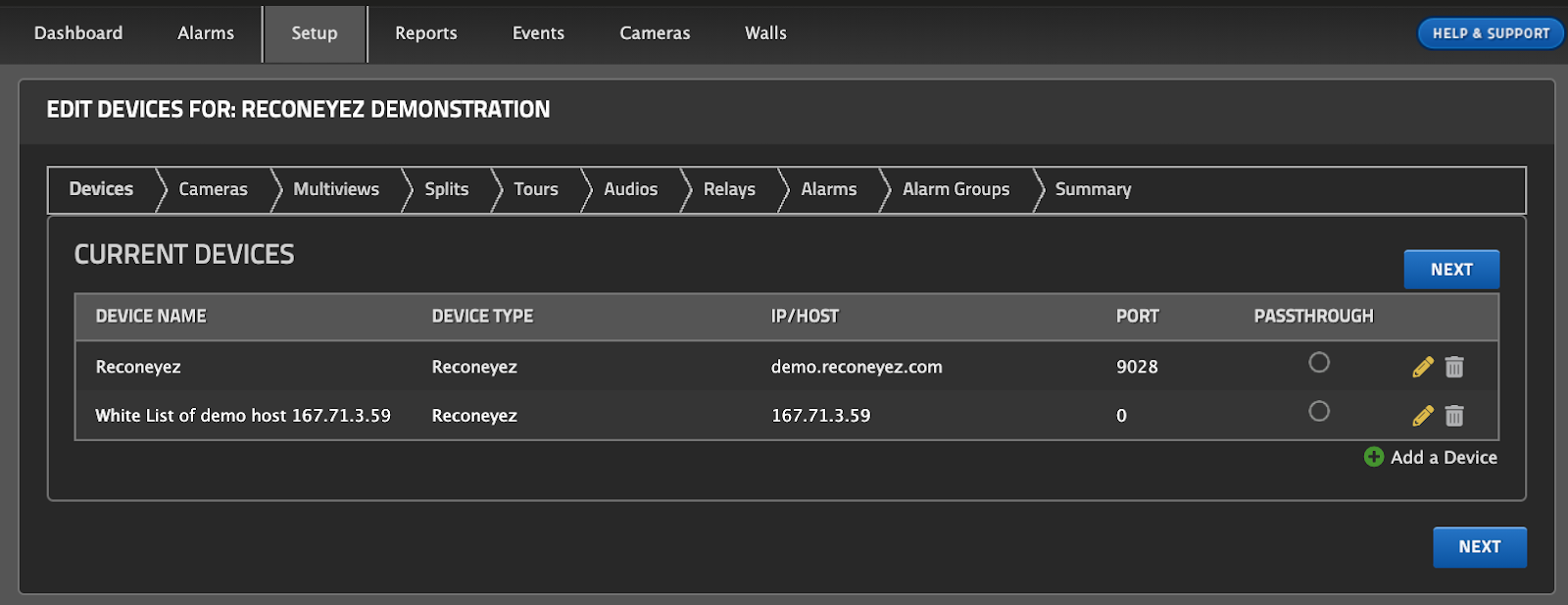1568x605 pixels.
Task: Click the 'EDIT DEVICES FOR: RECONEYEZ DEMONSTRATION' title
Action: pyautogui.click(x=298, y=110)
